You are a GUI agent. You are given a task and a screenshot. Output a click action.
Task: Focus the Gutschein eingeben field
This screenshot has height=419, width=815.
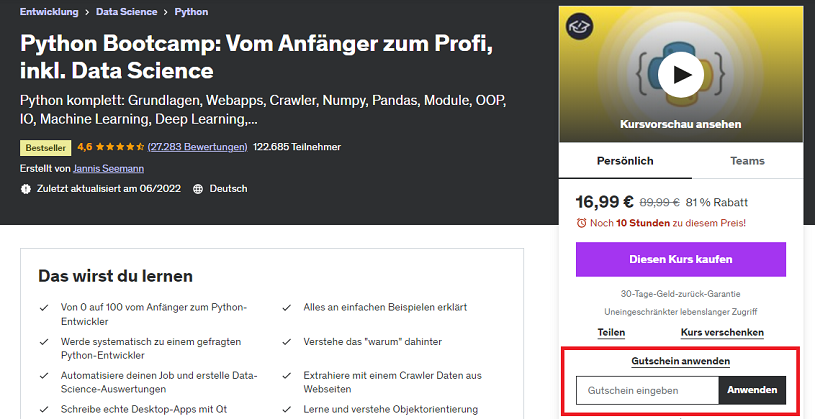point(647,390)
